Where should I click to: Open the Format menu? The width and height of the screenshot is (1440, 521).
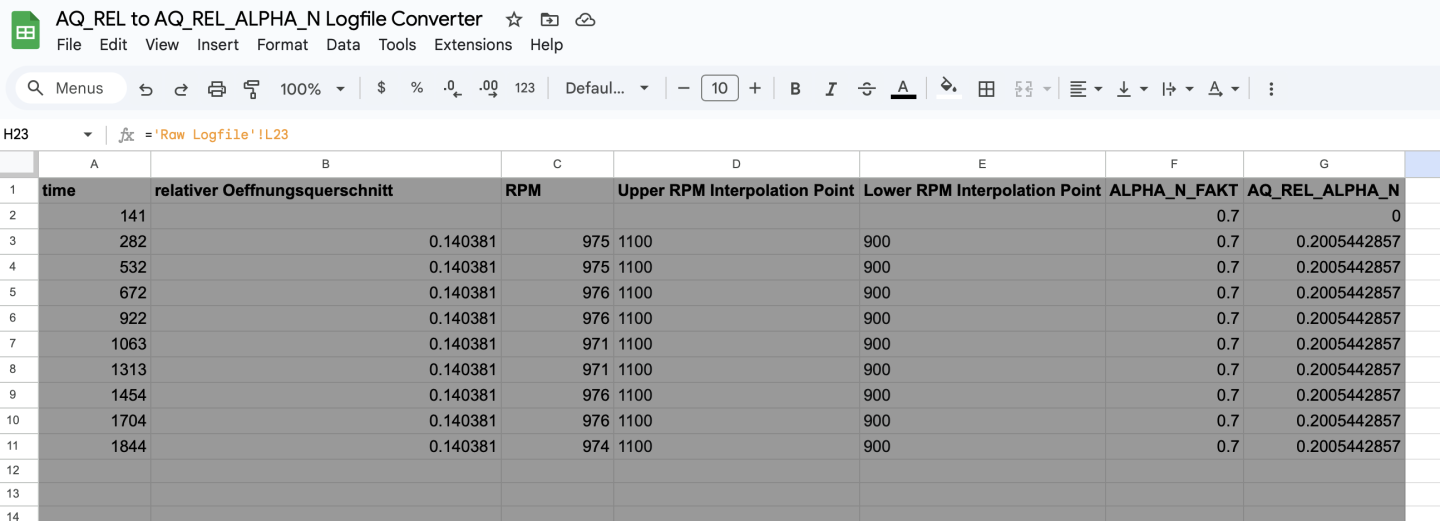(x=282, y=45)
